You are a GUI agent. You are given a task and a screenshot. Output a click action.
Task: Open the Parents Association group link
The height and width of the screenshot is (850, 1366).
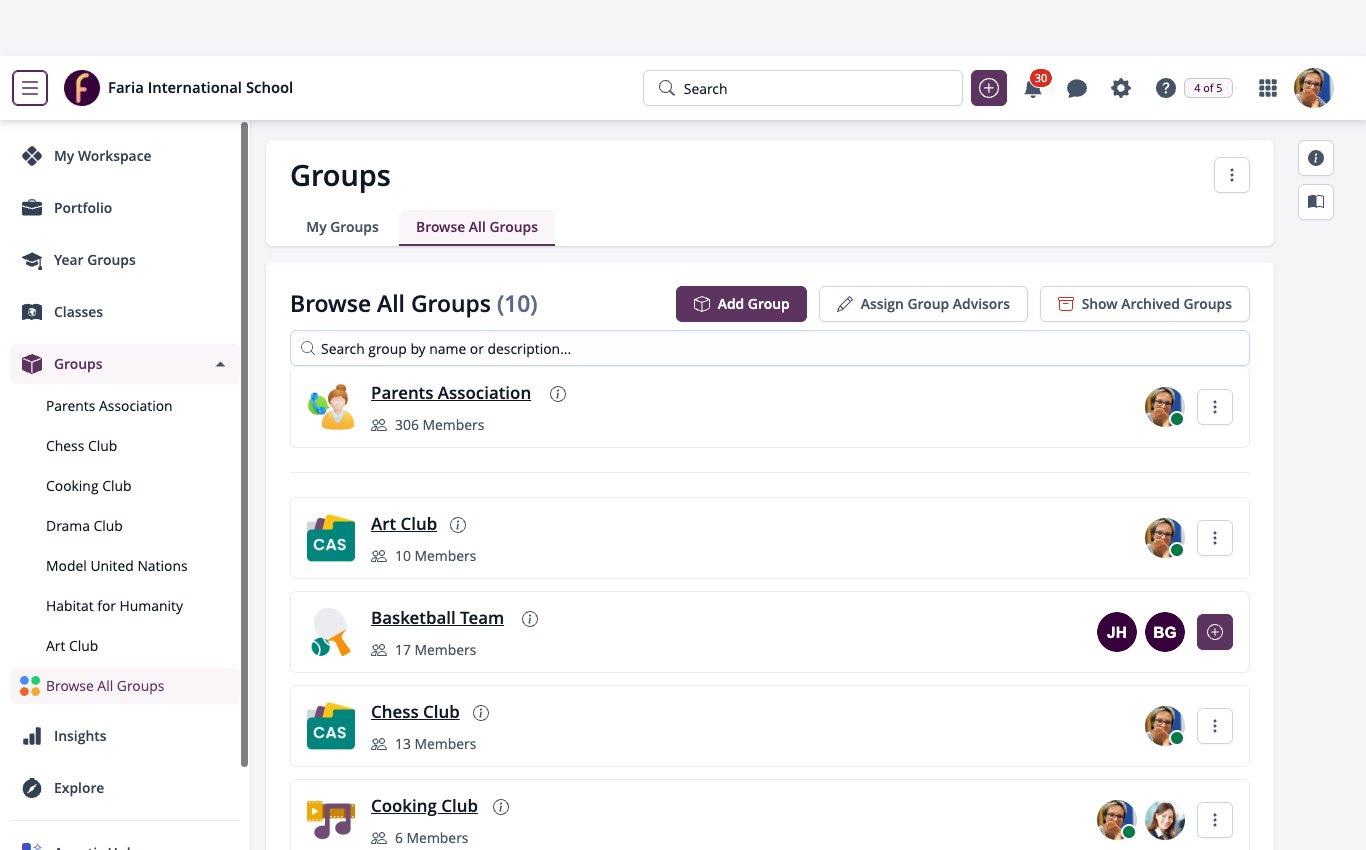[x=451, y=393]
